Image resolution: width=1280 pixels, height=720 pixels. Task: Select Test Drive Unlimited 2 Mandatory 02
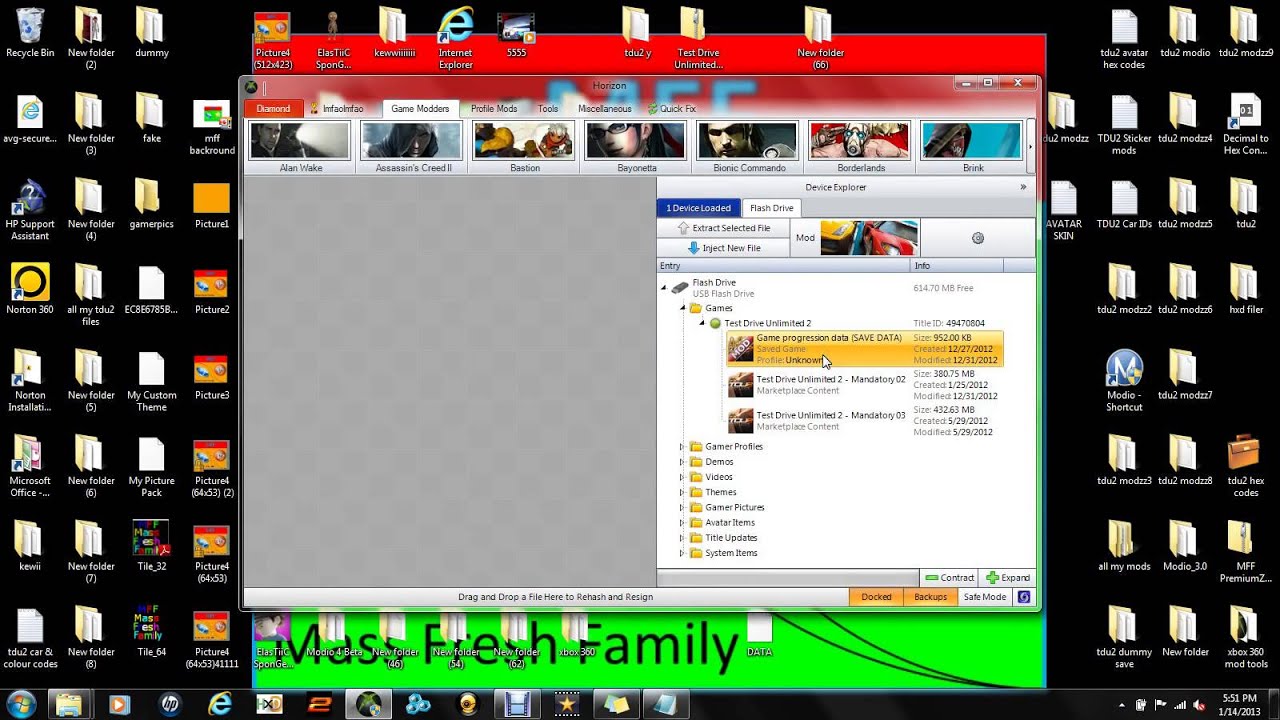pos(864,385)
